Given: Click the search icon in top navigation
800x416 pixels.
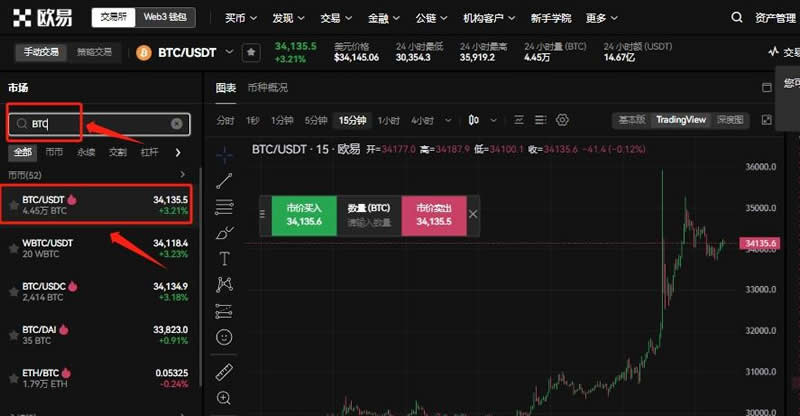Looking at the screenshot, I should [737, 17].
